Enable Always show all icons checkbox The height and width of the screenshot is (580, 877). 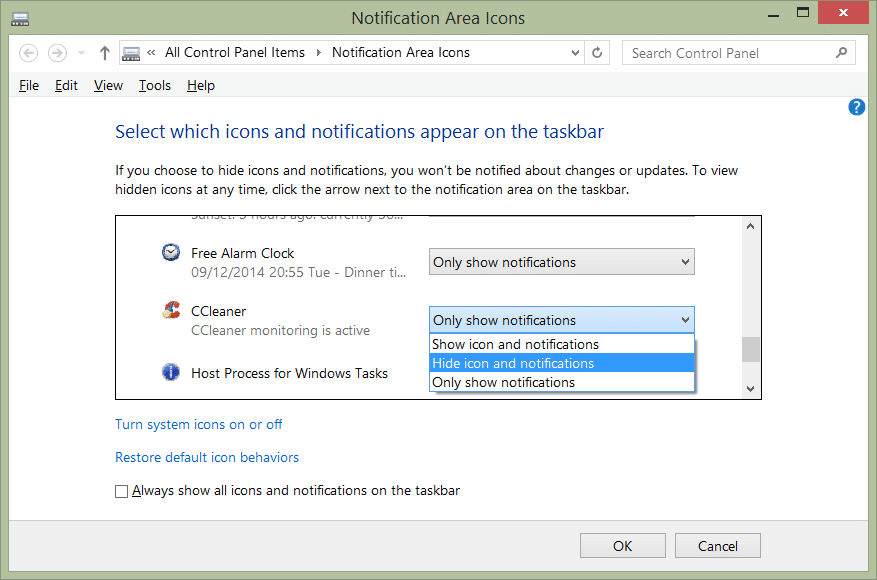[121, 491]
